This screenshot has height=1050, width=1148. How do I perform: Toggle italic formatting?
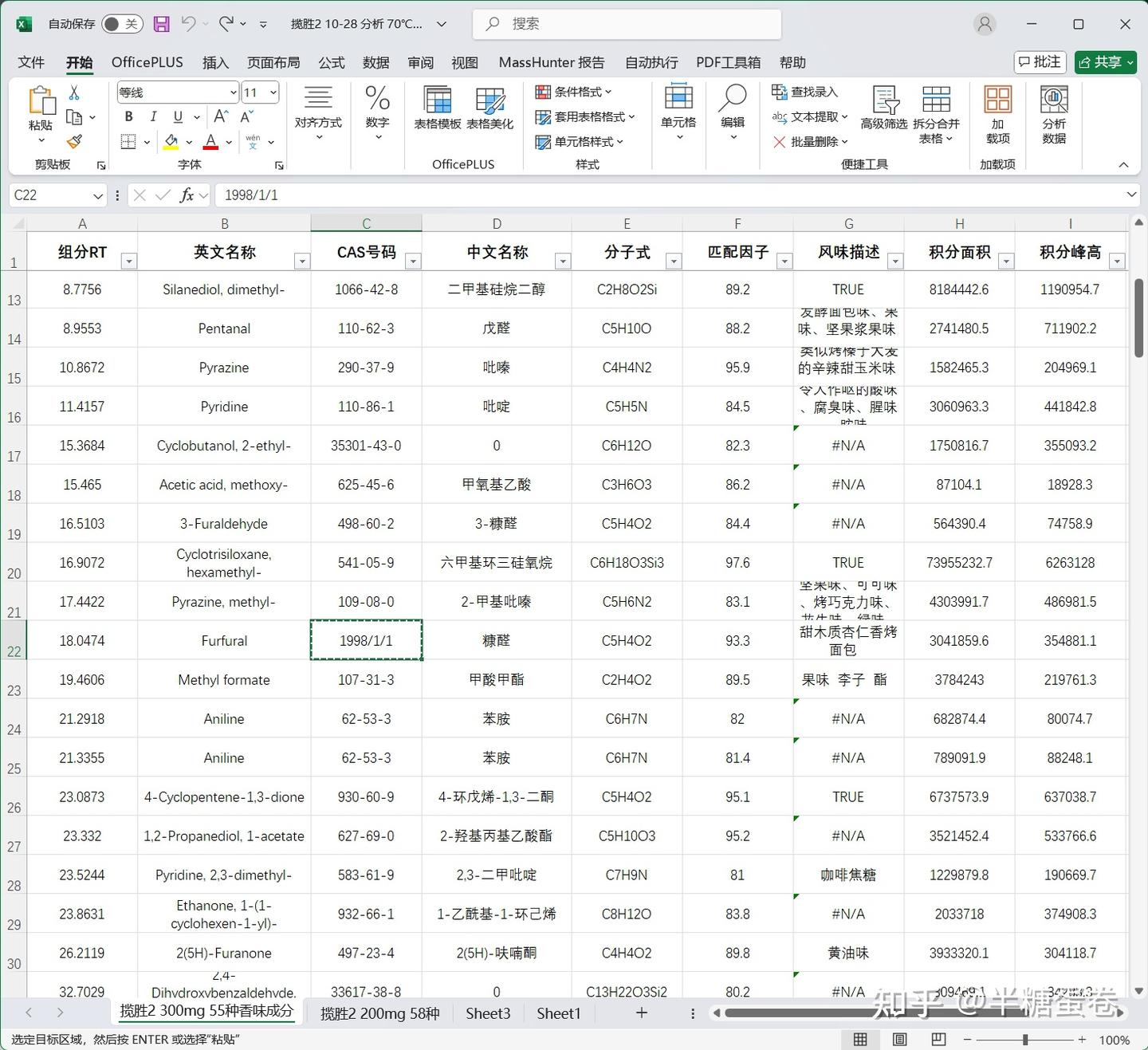pyautogui.click(x=153, y=116)
